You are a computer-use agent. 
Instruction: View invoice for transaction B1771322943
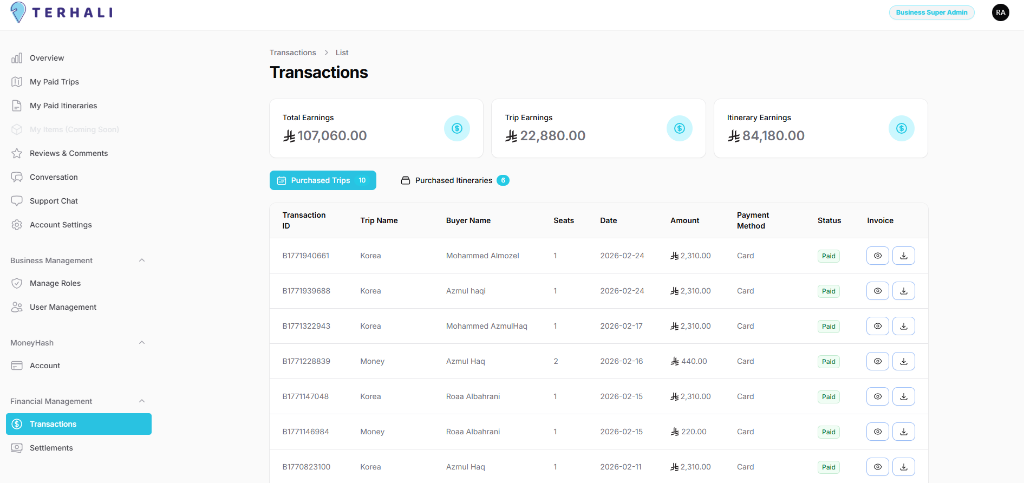point(878,326)
